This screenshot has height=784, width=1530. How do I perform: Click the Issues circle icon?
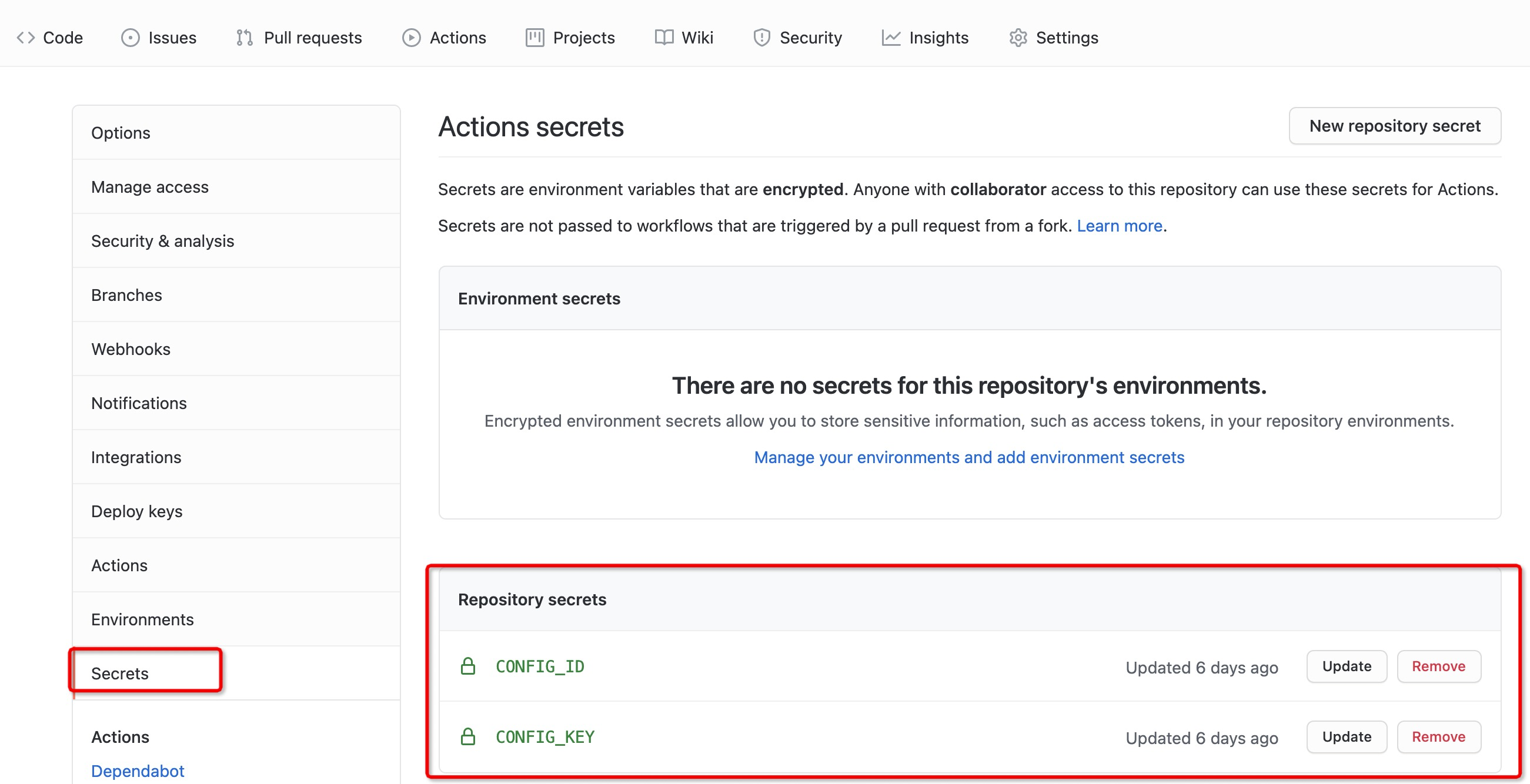[130, 38]
